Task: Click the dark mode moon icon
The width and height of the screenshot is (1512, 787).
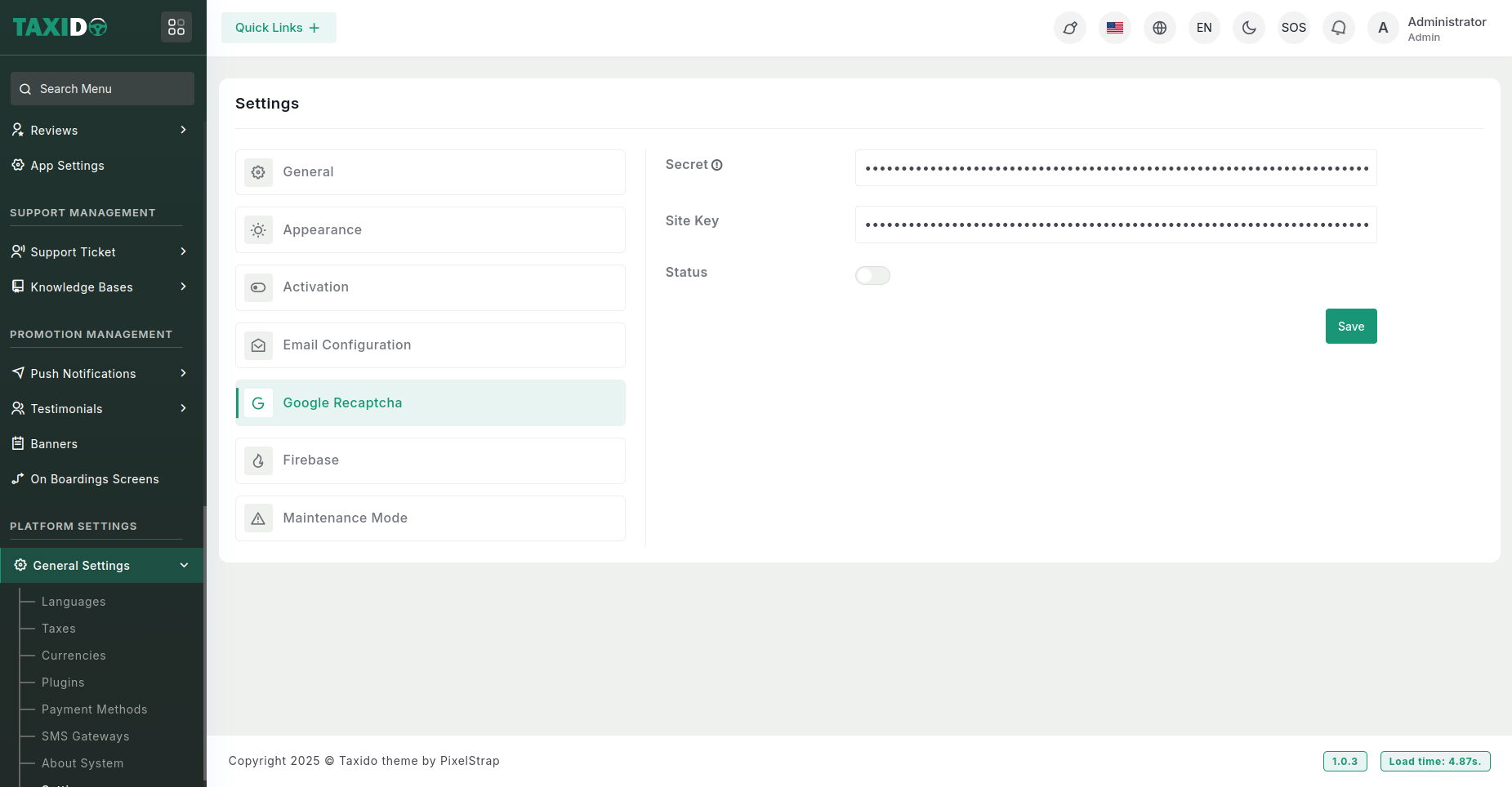Action: tap(1249, 28)
